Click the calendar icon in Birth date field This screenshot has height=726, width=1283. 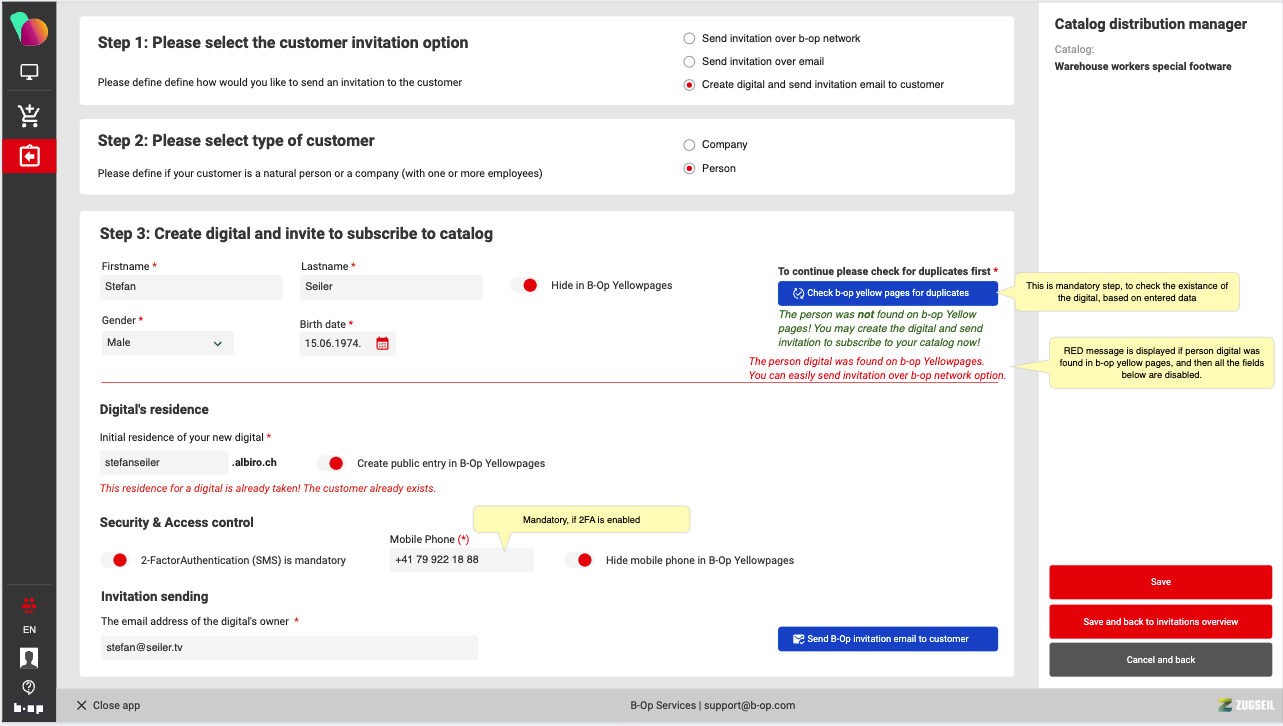(x=382, y=344)
